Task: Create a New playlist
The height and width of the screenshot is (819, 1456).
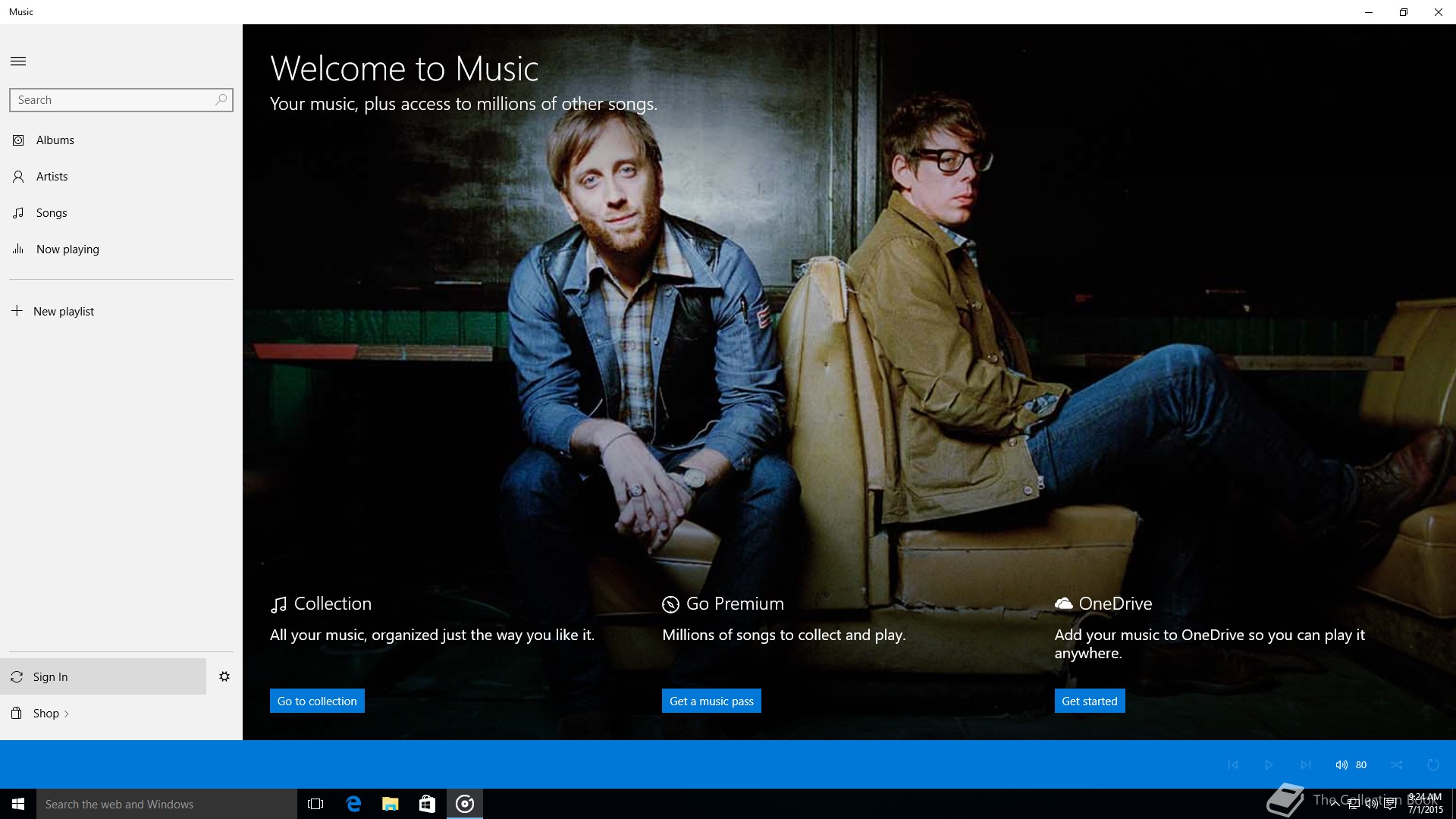Action: point(121,312)
